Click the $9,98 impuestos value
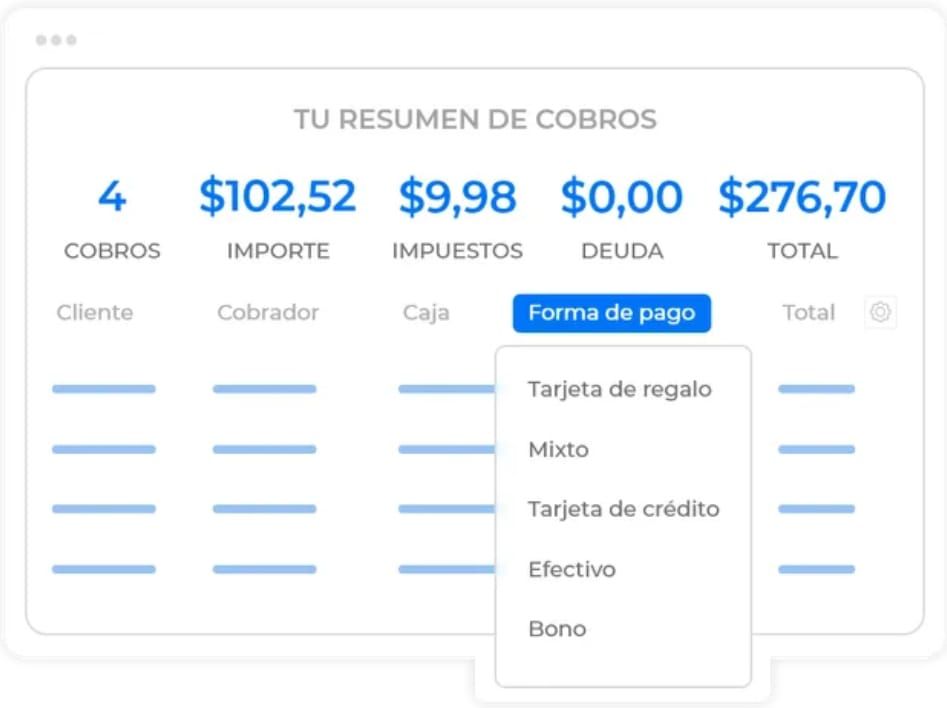 coord(457,197)
